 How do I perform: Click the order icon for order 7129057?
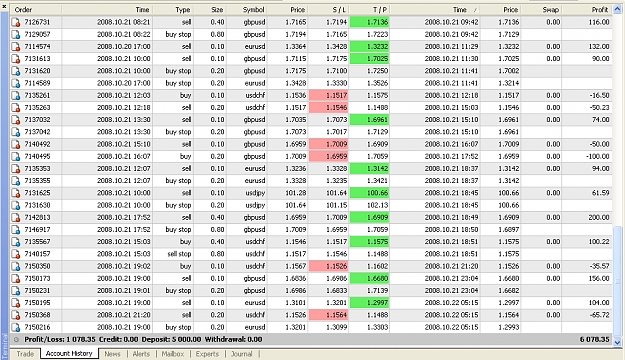pyautogui.click(x=16, y=34)
